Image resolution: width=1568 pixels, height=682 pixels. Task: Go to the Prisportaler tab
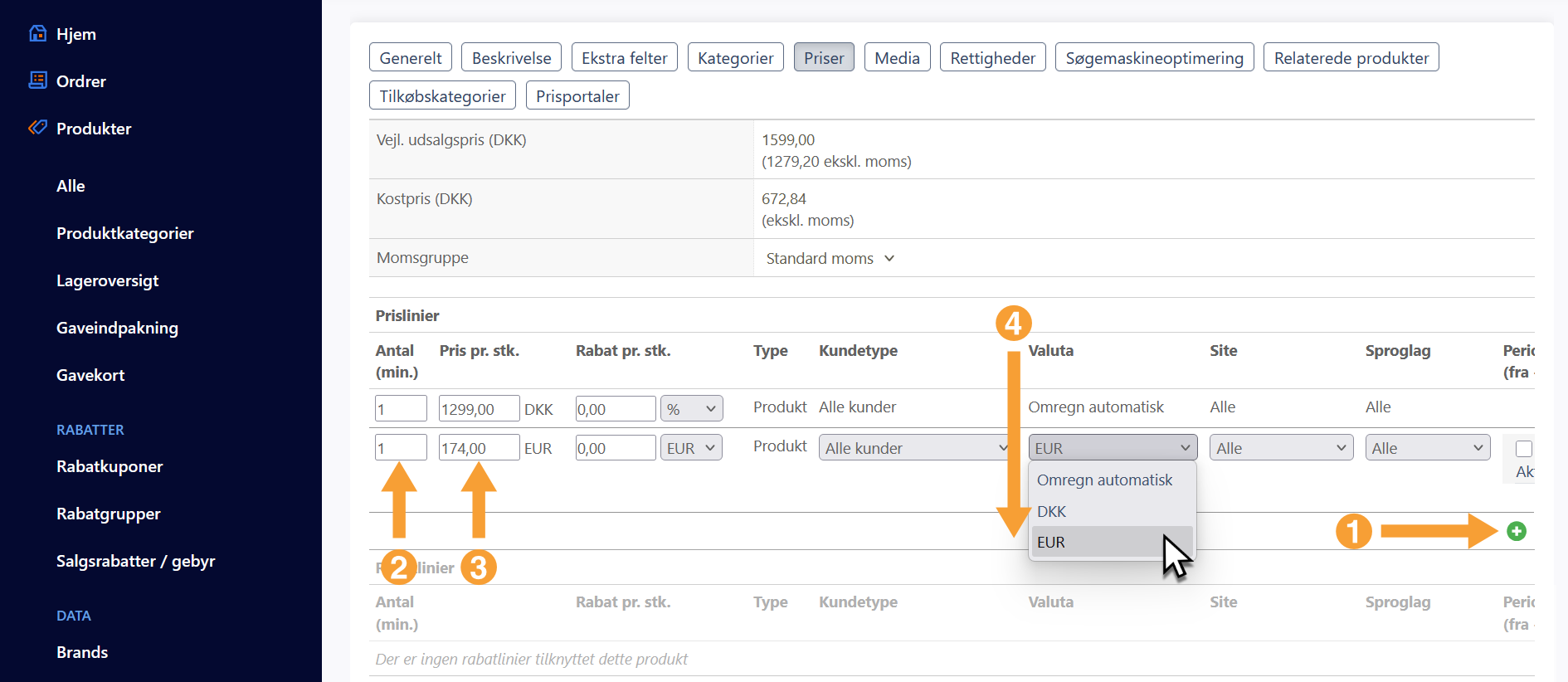pyautogui.click(x=577, y=96)
